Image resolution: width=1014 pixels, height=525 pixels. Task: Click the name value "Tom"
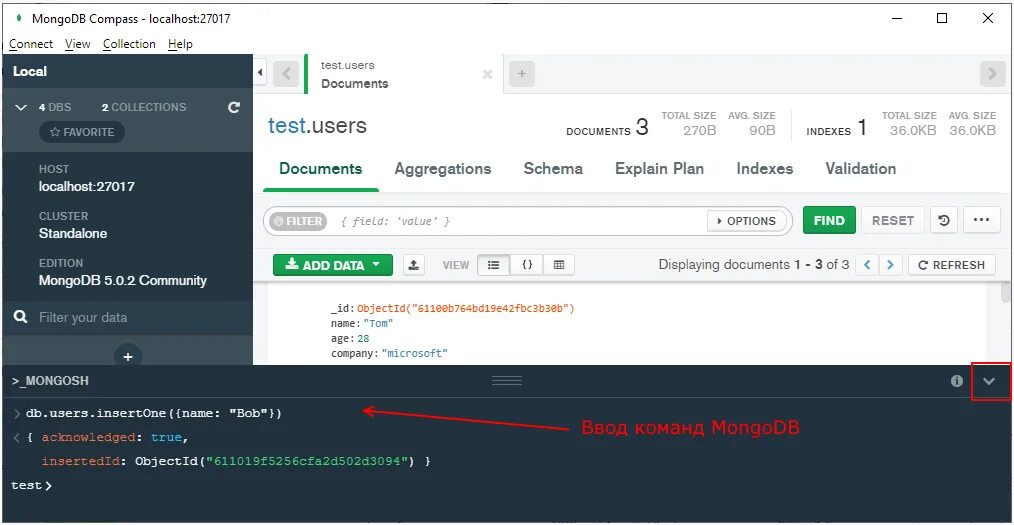coord(378,323)
